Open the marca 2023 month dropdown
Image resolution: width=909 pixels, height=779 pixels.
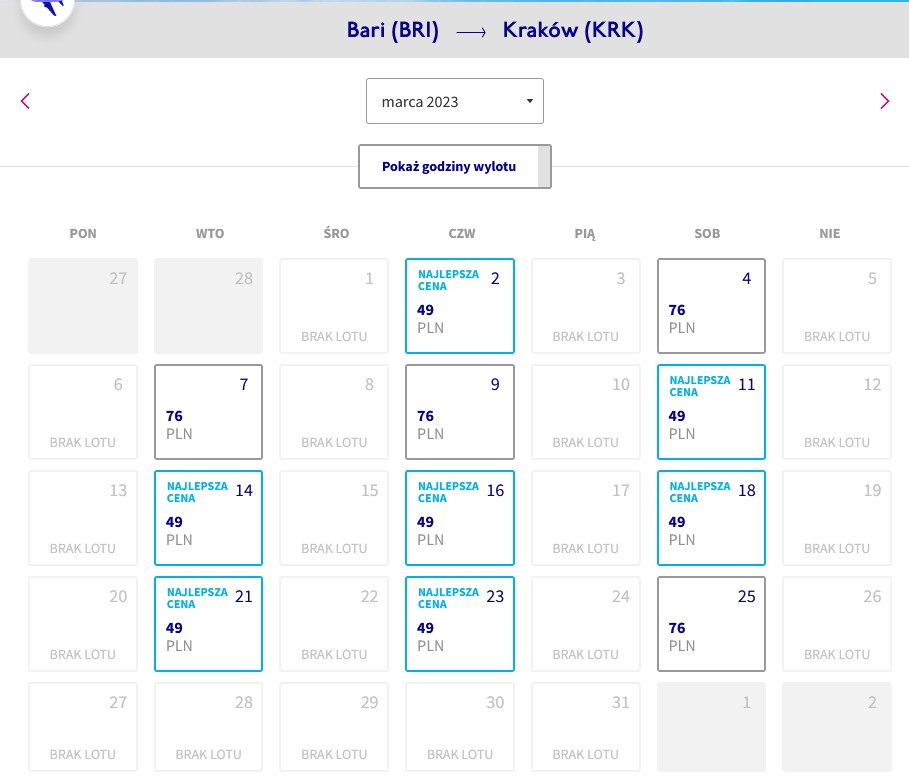(x=454, y=101)
